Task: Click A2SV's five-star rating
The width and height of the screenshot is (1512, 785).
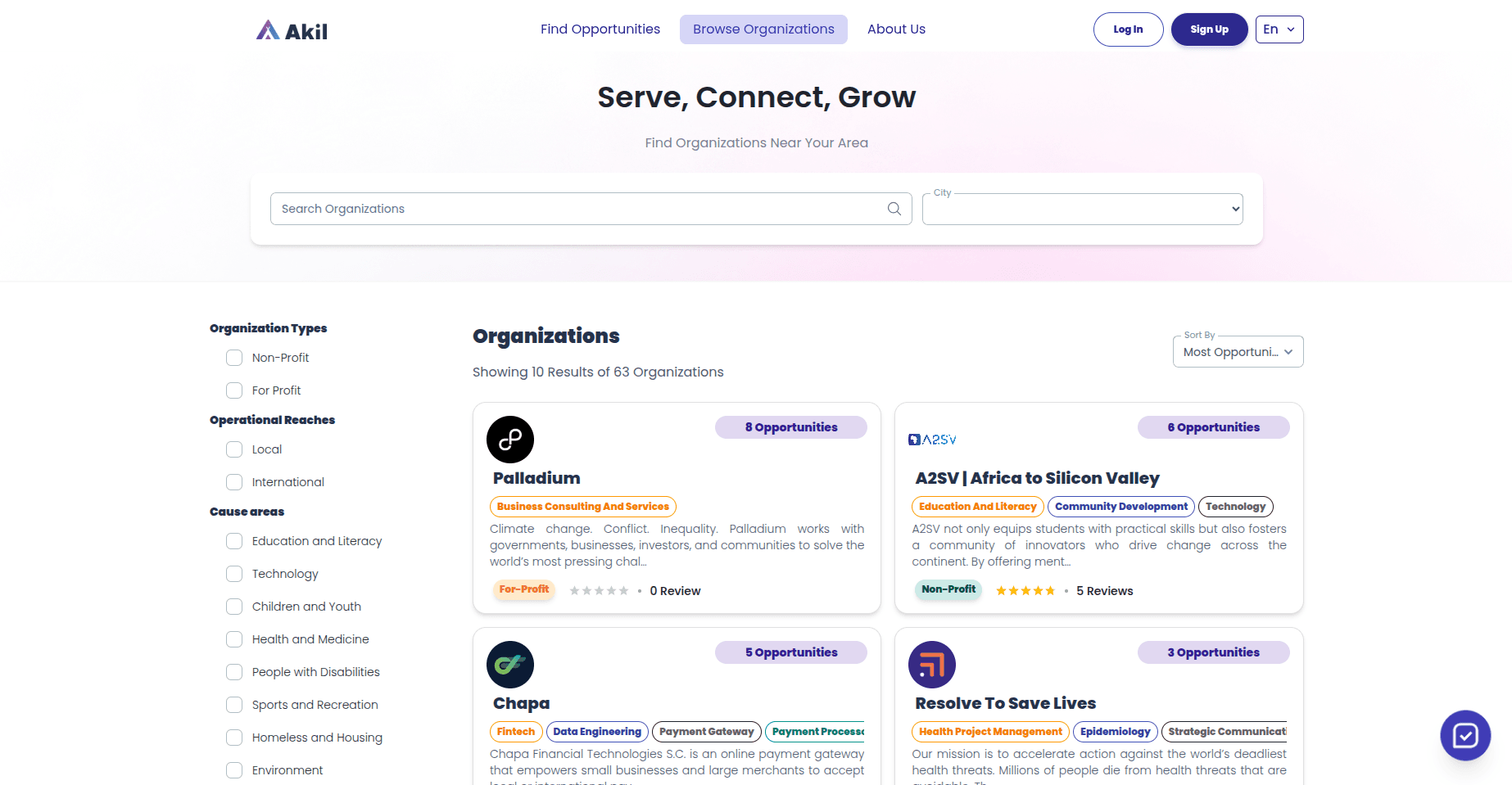Action: pyautogui.click(x=1025, y=591)
